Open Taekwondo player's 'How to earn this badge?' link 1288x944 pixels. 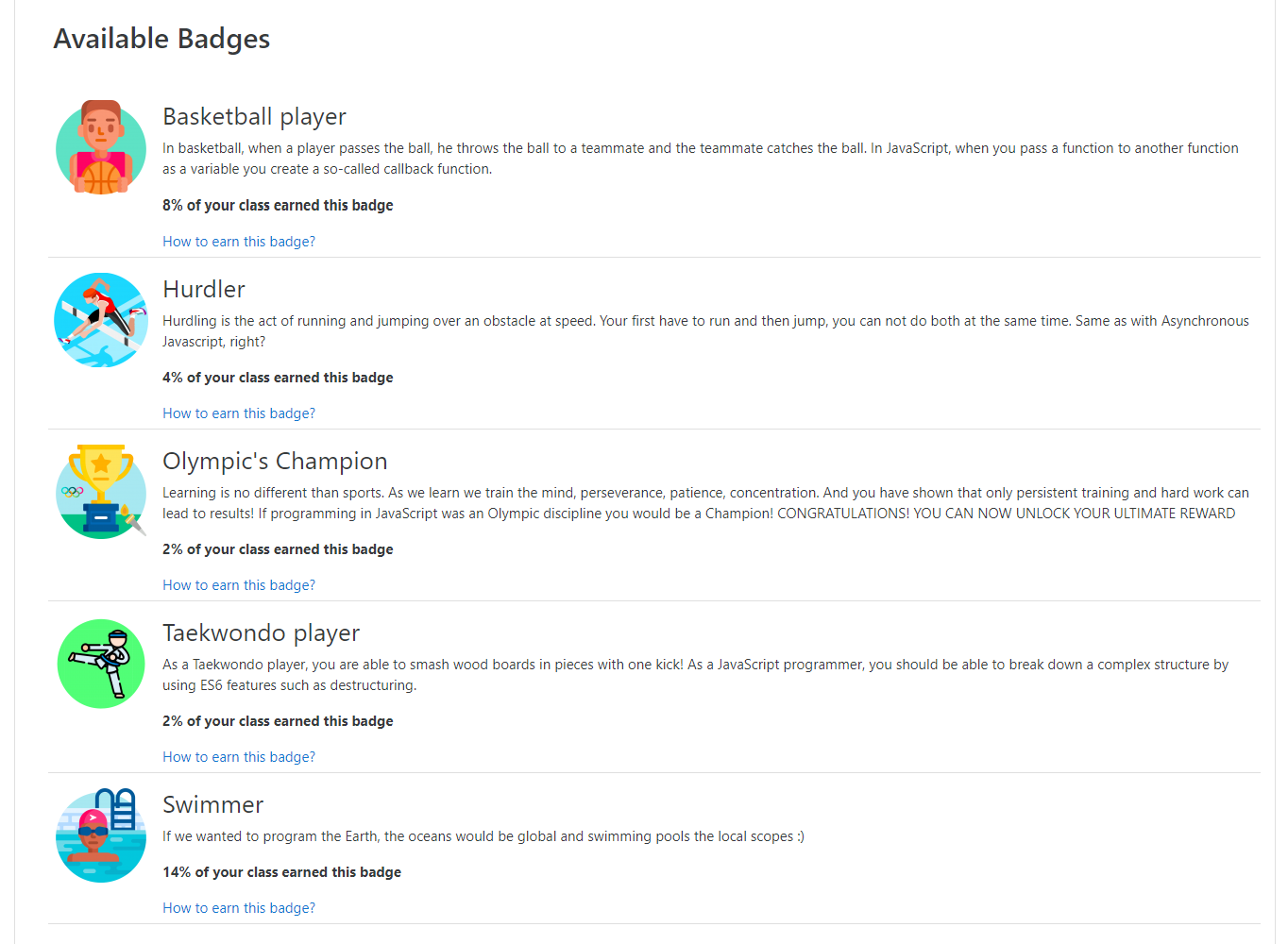click(x=239, y=757)
